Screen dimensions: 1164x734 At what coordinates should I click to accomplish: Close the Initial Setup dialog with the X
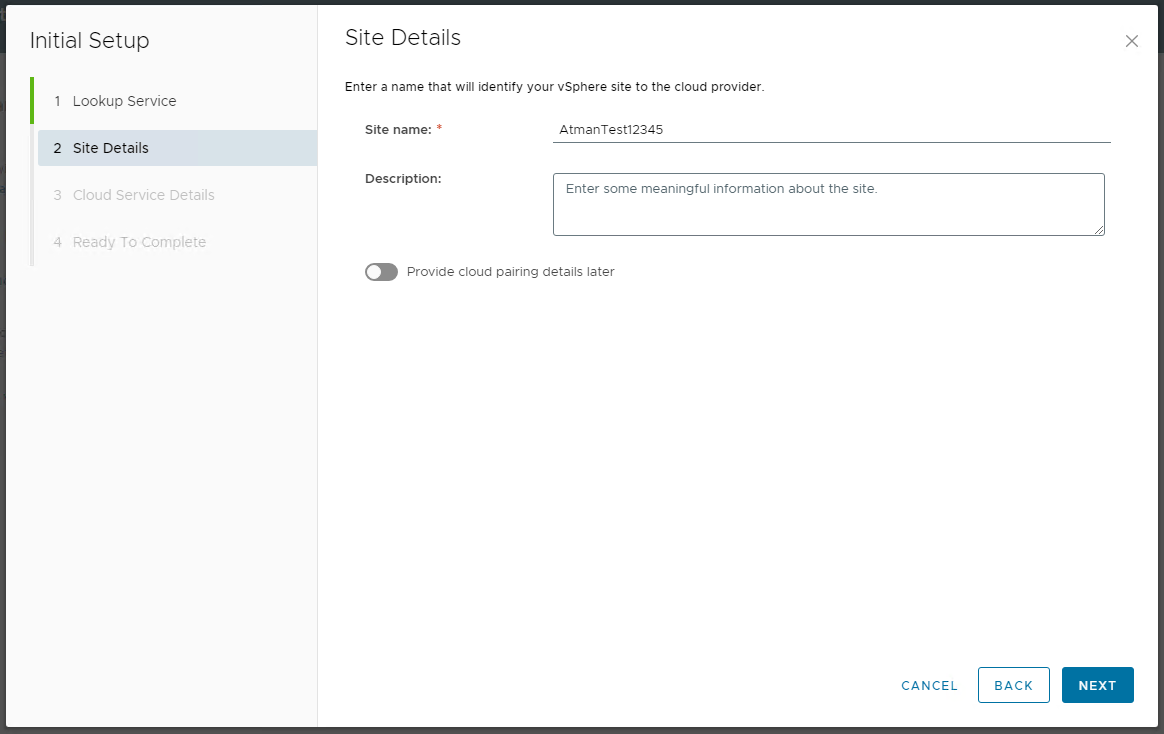coord(1131,41)
